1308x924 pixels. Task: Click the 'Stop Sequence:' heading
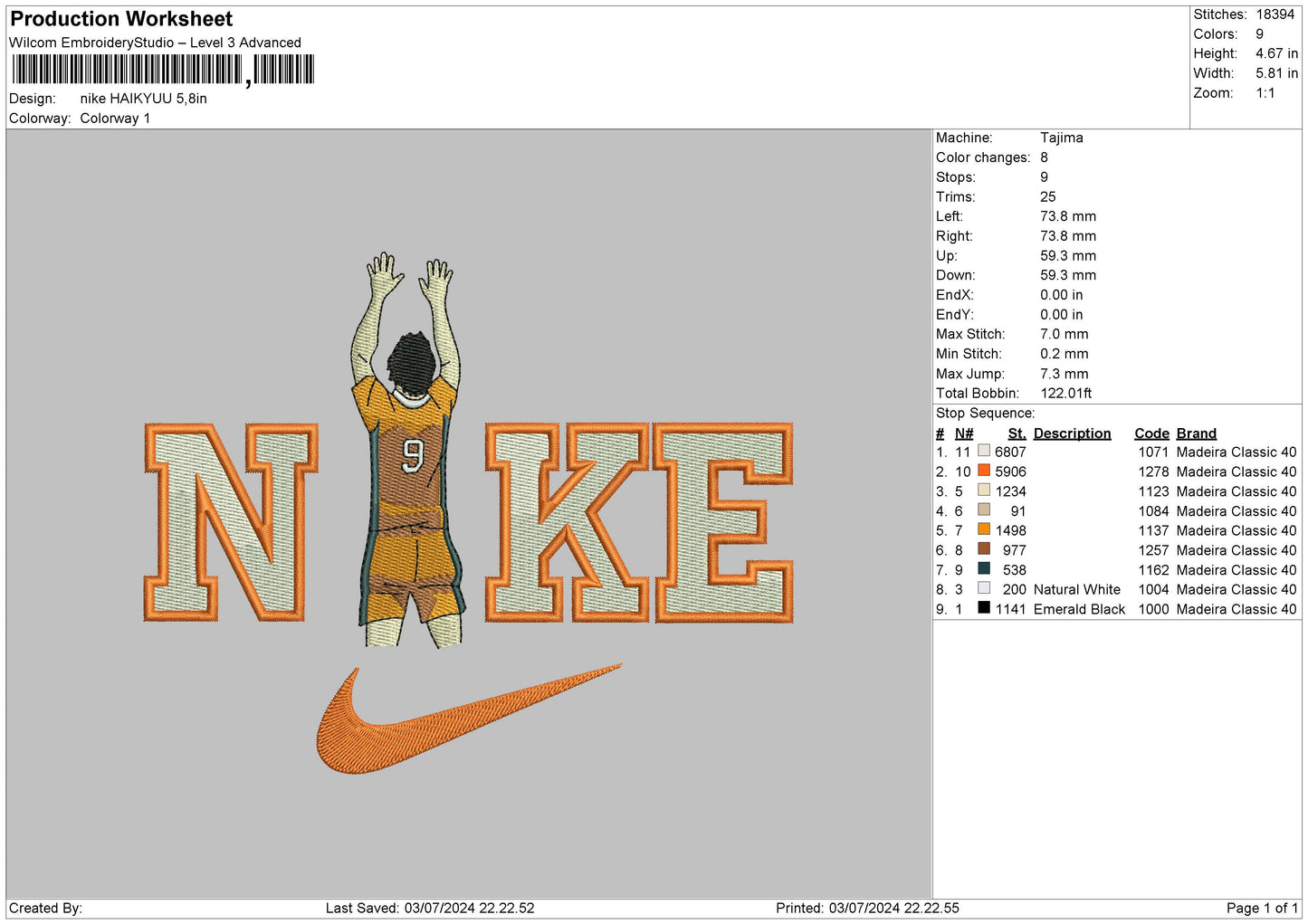985,414
